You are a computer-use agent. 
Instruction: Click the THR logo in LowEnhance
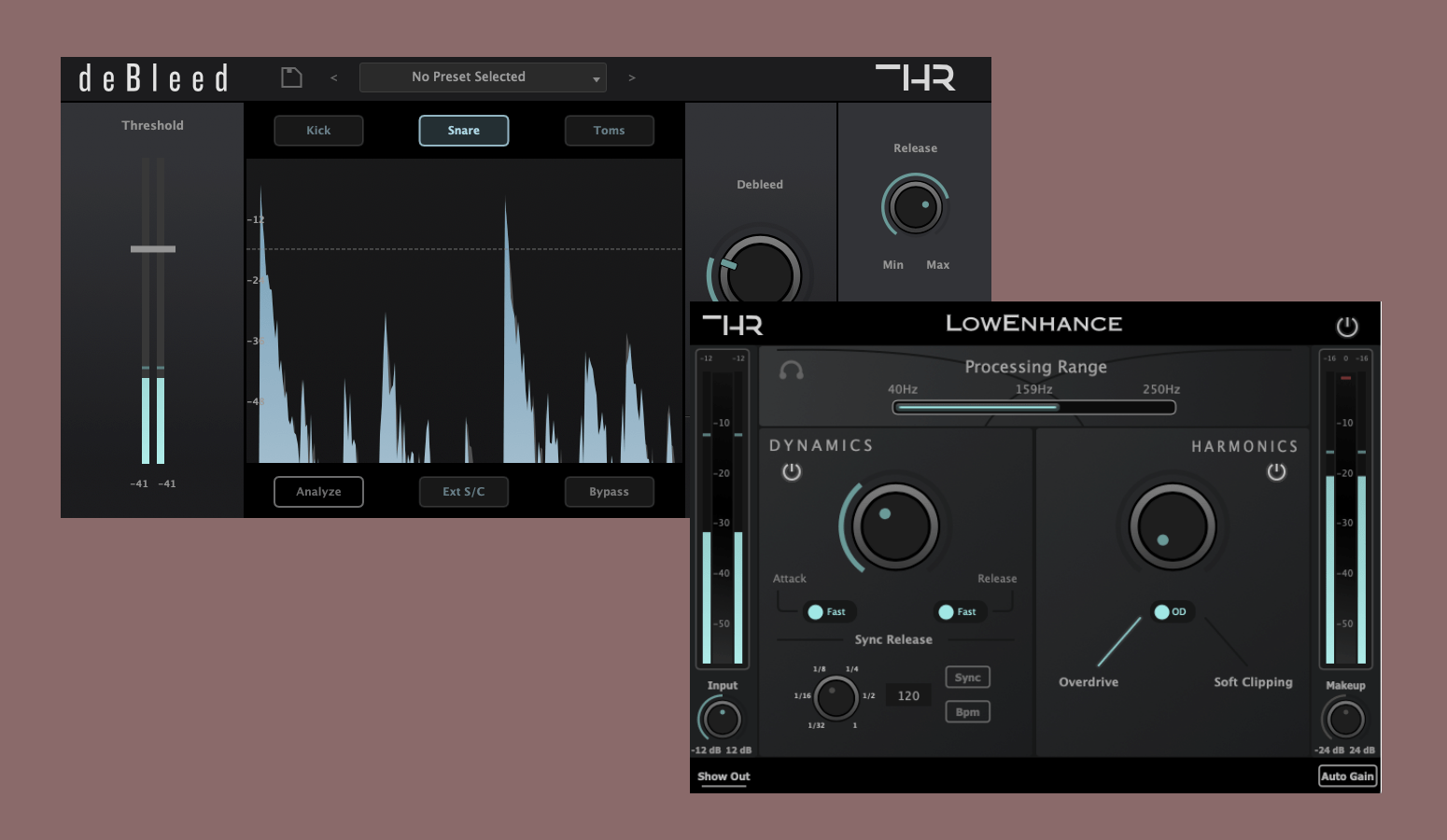tap(733, 325)
